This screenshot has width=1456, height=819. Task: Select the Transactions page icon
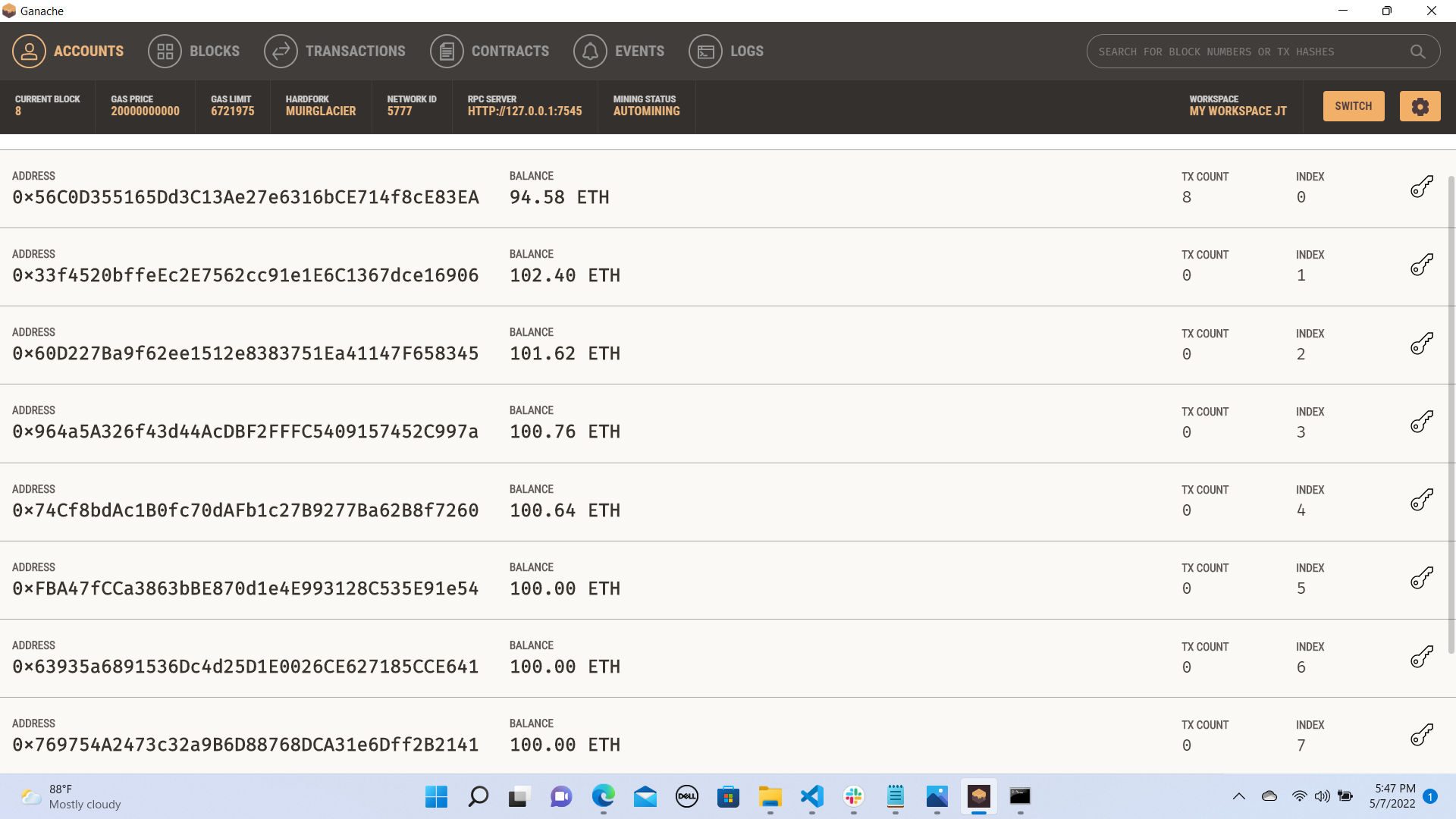(x=280, y=51)
